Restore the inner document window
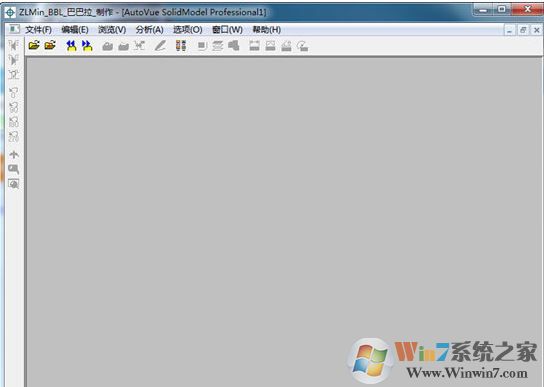The height and width of the screenshot is (387, 544). pos(523,30)
